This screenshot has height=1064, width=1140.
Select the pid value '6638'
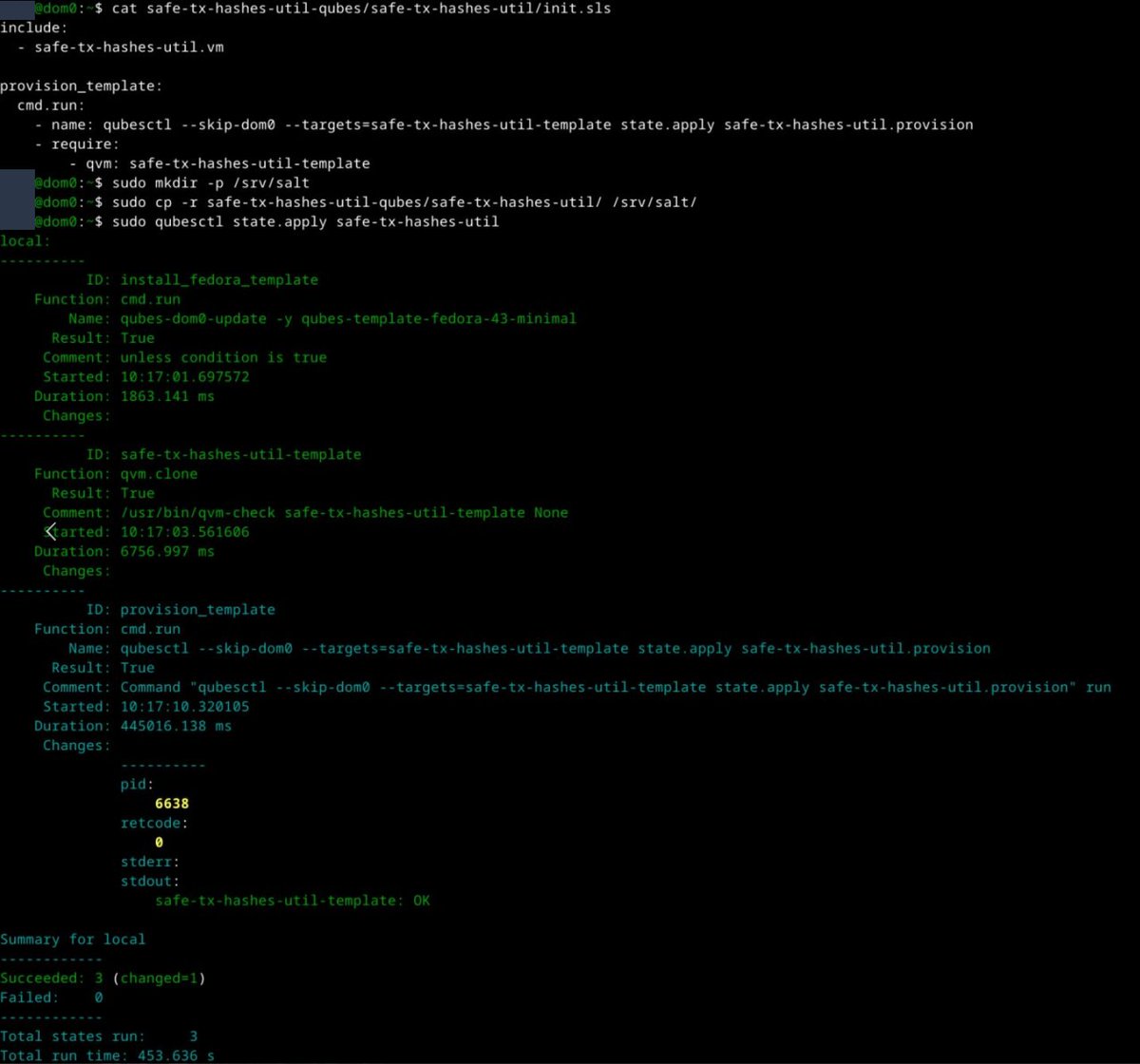coord(172,804)
